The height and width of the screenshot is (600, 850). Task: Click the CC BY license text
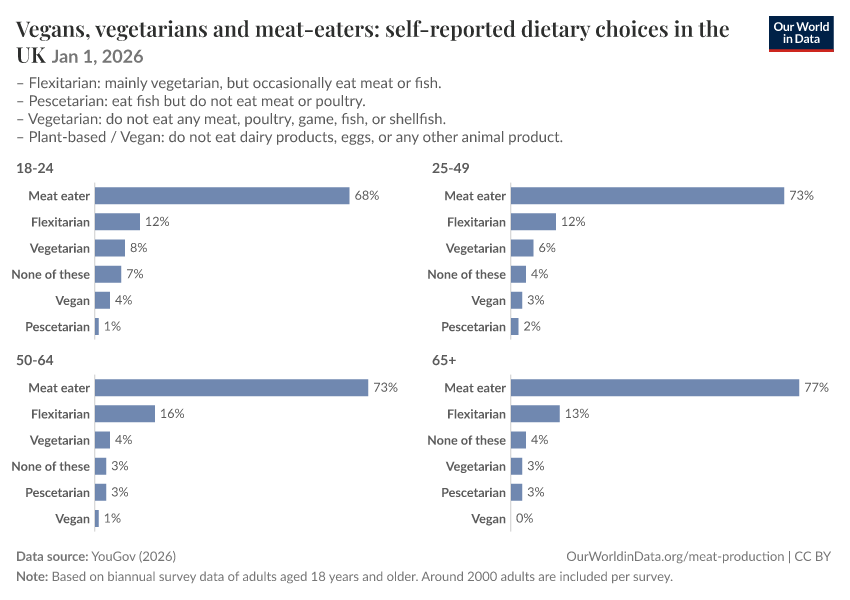click(x=812, y=556)
